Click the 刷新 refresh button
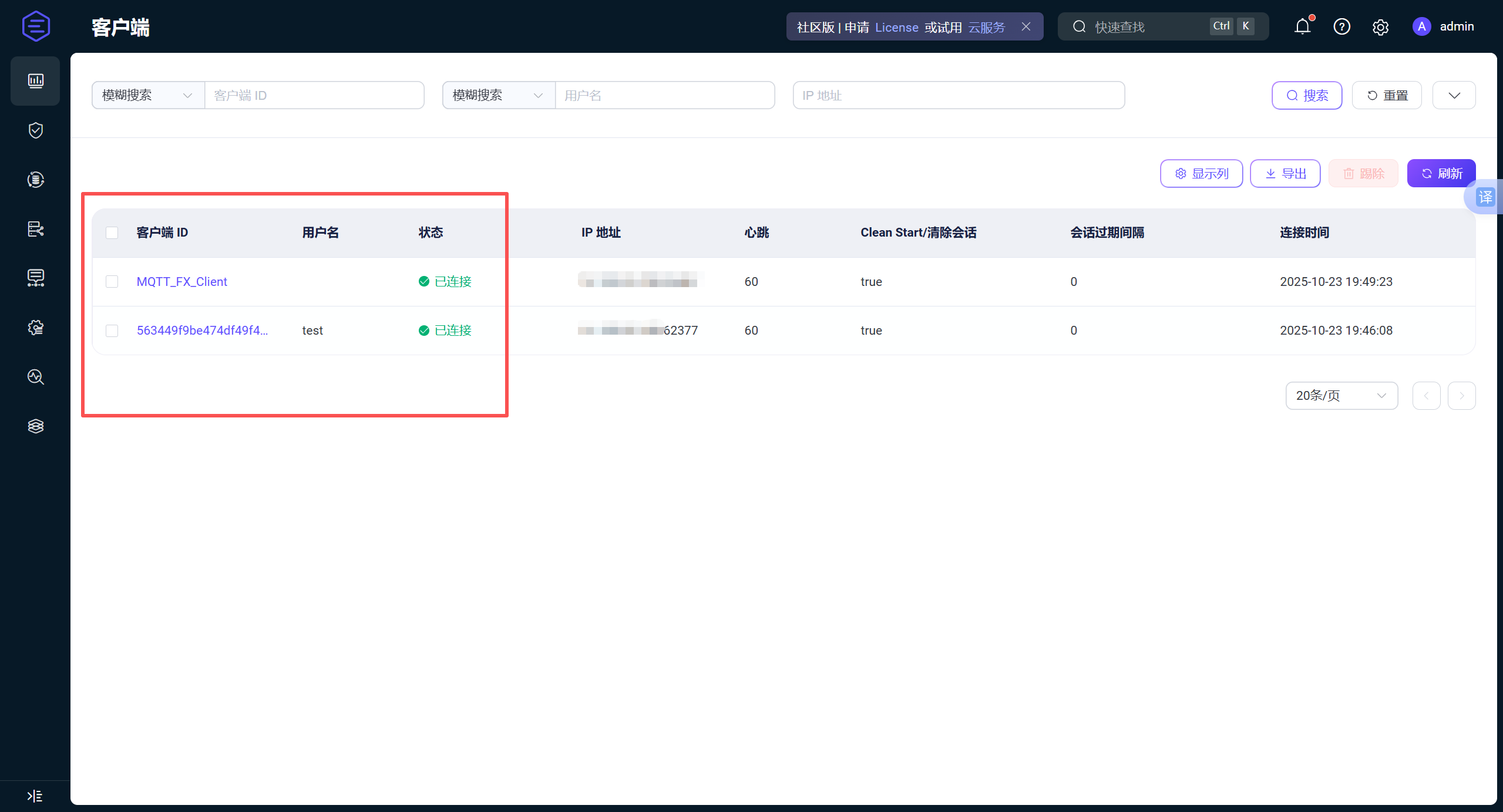Screen dimensions: 1503x812 [1441, 173]
